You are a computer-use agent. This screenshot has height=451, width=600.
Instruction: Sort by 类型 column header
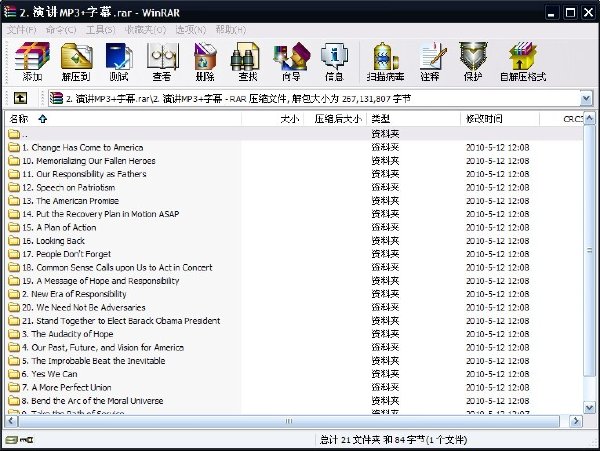point(414,119)
